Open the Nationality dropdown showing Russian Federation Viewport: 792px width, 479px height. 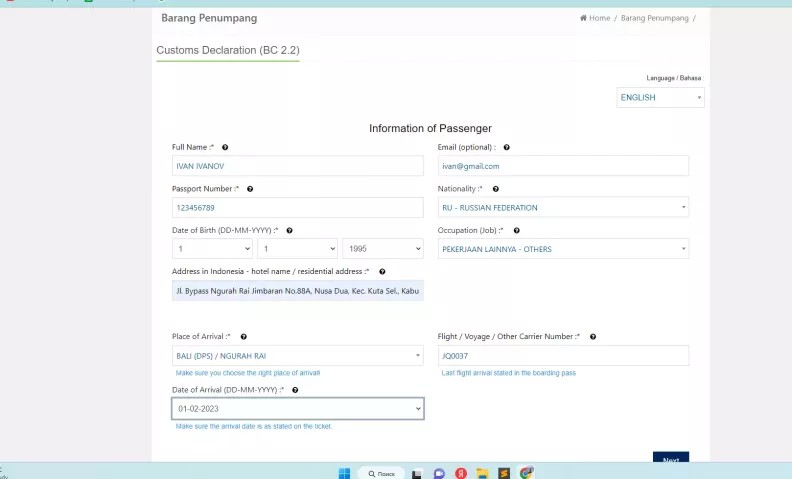point(563,207)
